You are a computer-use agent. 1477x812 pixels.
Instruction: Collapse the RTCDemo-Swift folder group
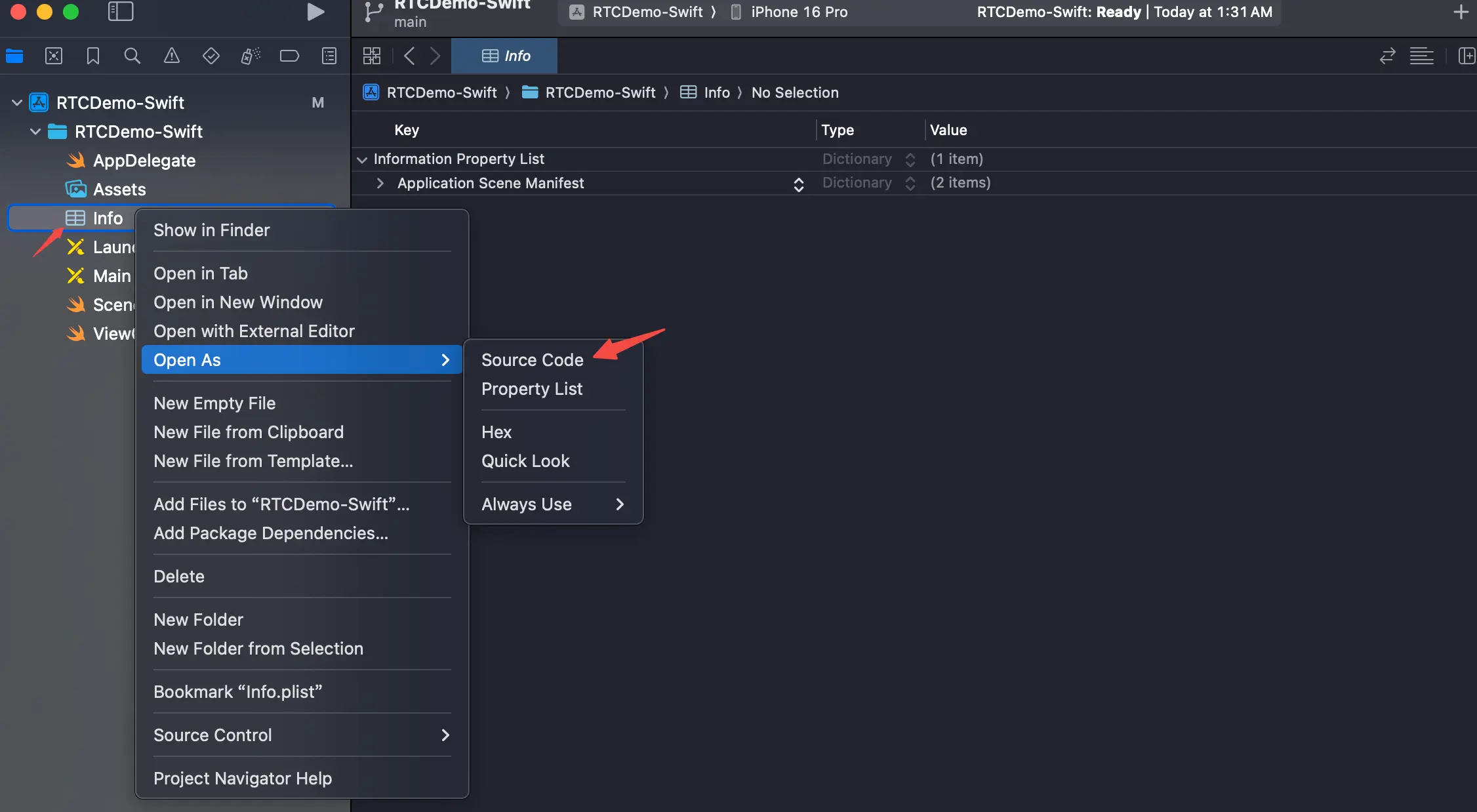click(35, 131)
